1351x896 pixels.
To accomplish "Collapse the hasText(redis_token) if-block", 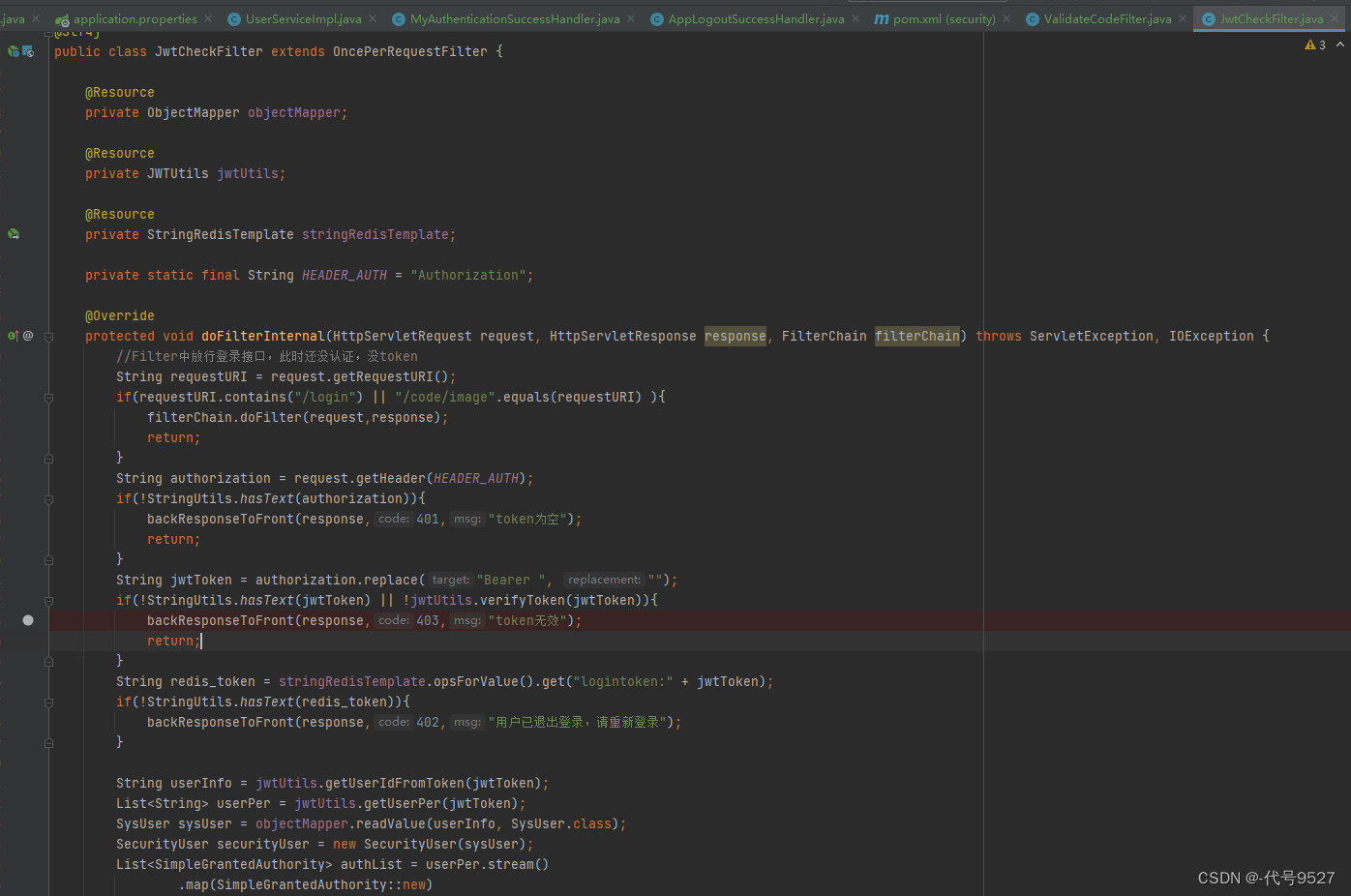I will 48,702.
